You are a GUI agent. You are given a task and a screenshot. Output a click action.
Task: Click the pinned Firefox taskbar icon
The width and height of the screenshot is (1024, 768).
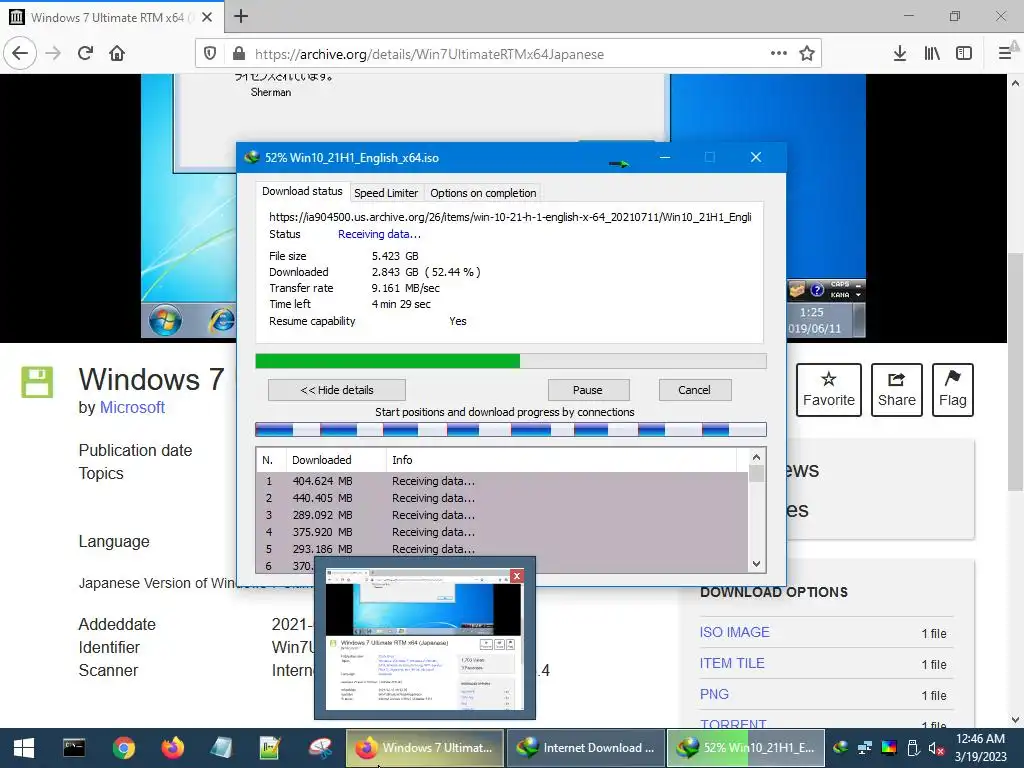pyautogui.click(x=173, y=748)
